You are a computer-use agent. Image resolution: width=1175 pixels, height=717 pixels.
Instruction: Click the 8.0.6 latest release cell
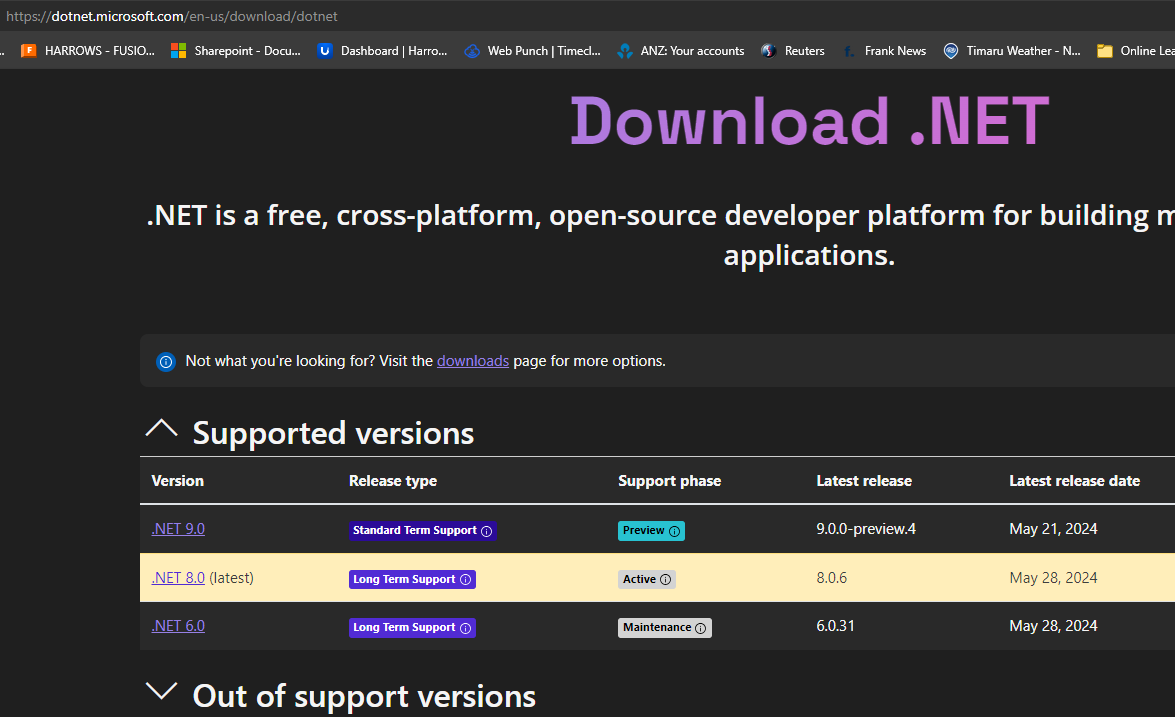click(x=832, y=578)
